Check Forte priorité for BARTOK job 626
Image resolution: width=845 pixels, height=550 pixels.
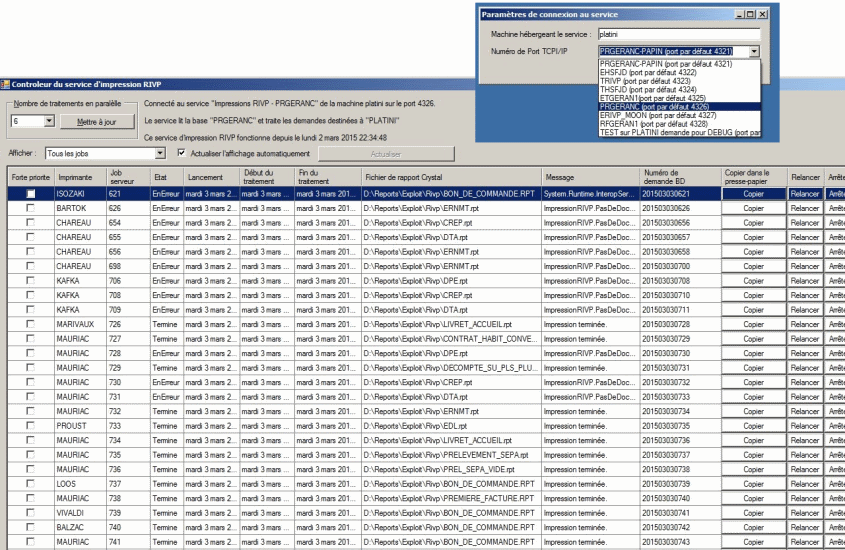click(31, 207)
